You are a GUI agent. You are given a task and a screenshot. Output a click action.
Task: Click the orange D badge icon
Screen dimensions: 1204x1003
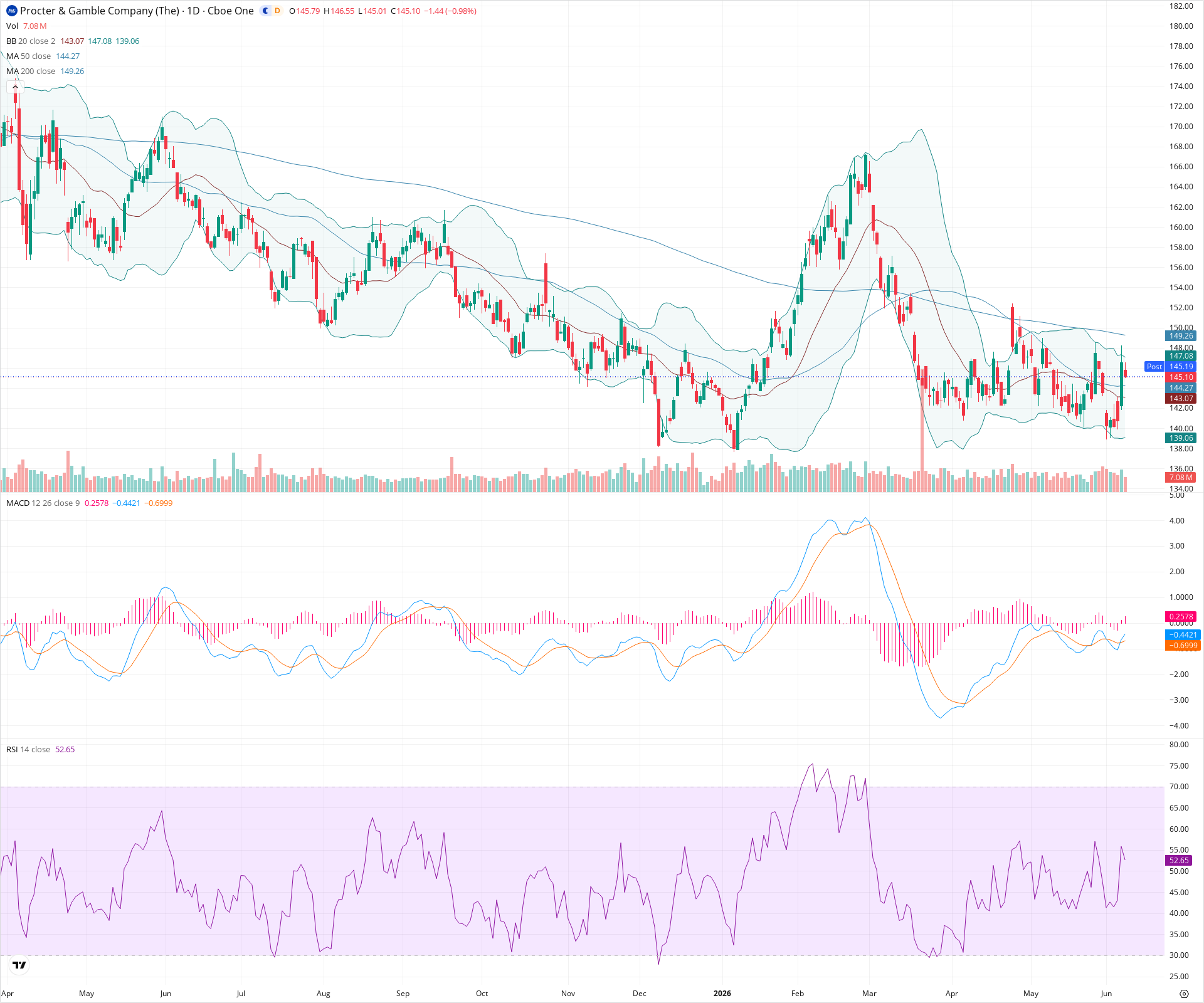(277, 11)
